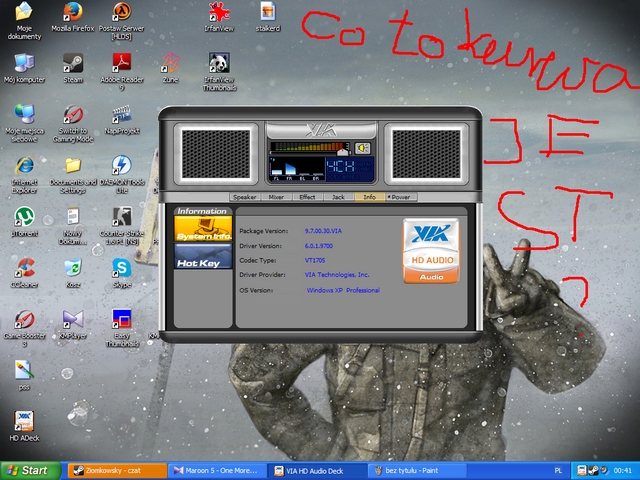Open the pss file icon
The image size is (640, 480).
coord(24,376)
